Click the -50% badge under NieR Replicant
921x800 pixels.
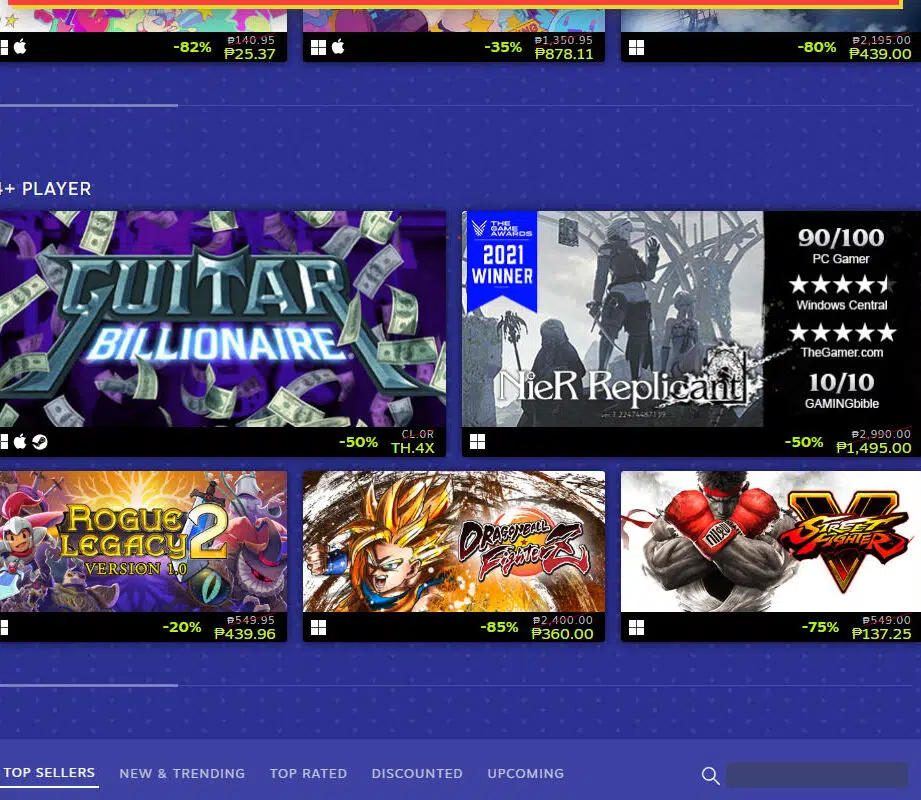[804, 442]
